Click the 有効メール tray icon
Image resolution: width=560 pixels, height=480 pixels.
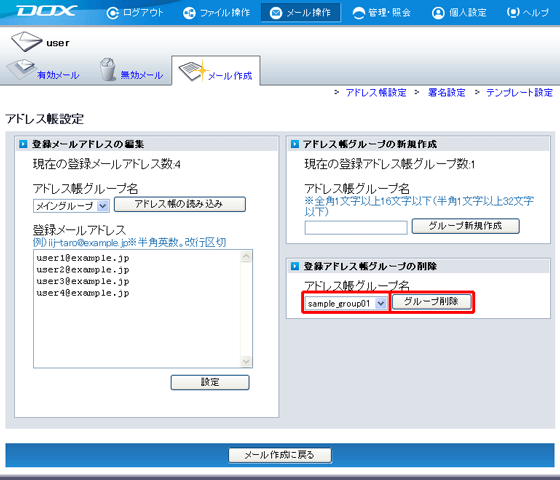21,69
